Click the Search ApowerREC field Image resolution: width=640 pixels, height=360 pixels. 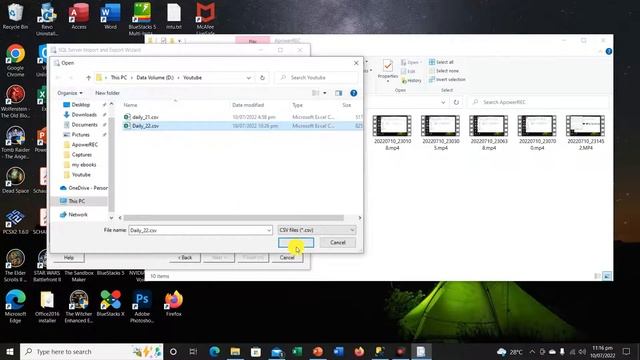pyautogui.click(x=539, y=102)
